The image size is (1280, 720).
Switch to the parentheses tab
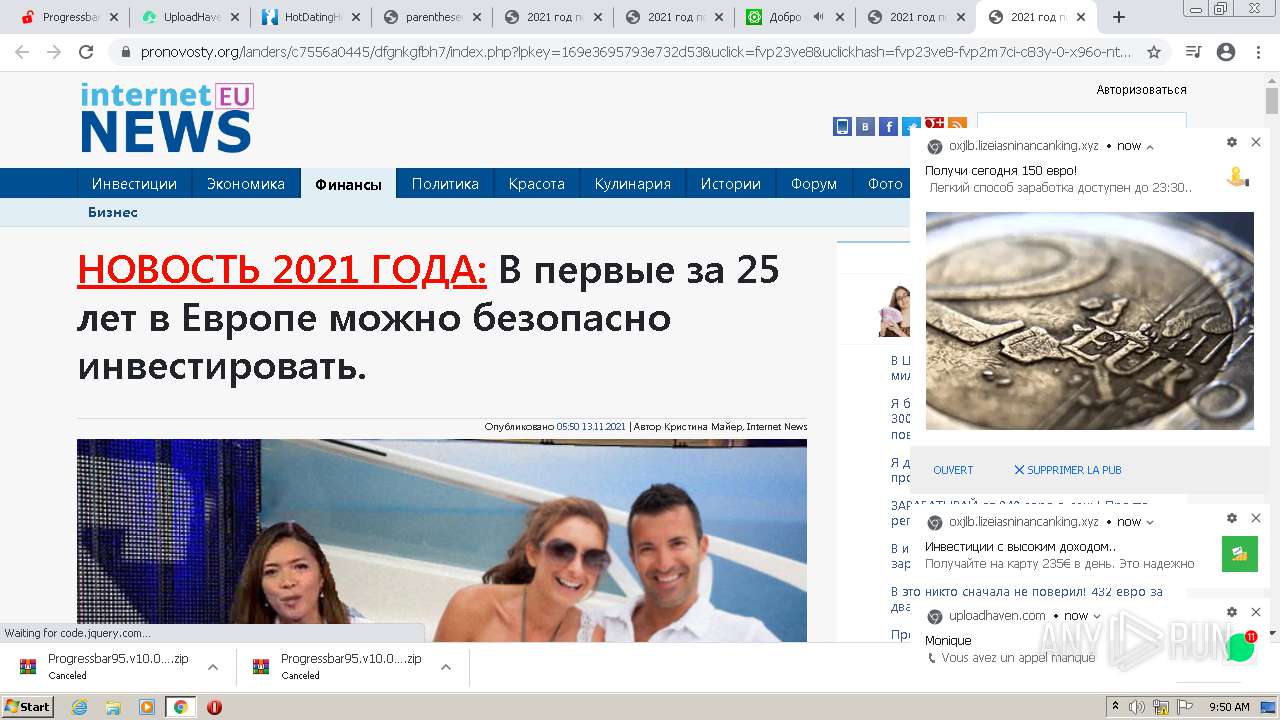pyautogui.click(x=432, y=17)
